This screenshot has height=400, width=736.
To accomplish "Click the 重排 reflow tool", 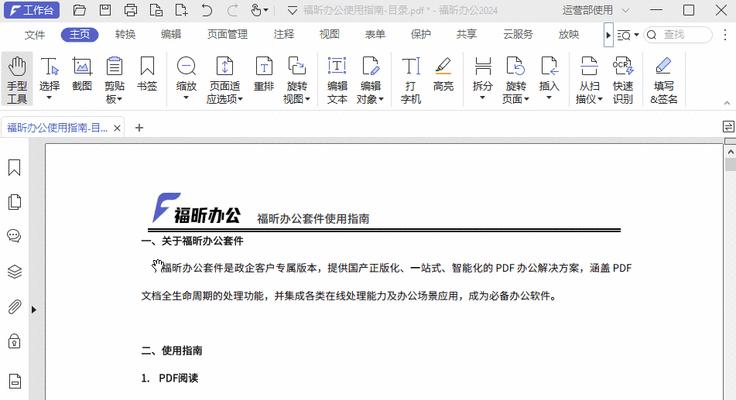I will (x=264, y=74).
